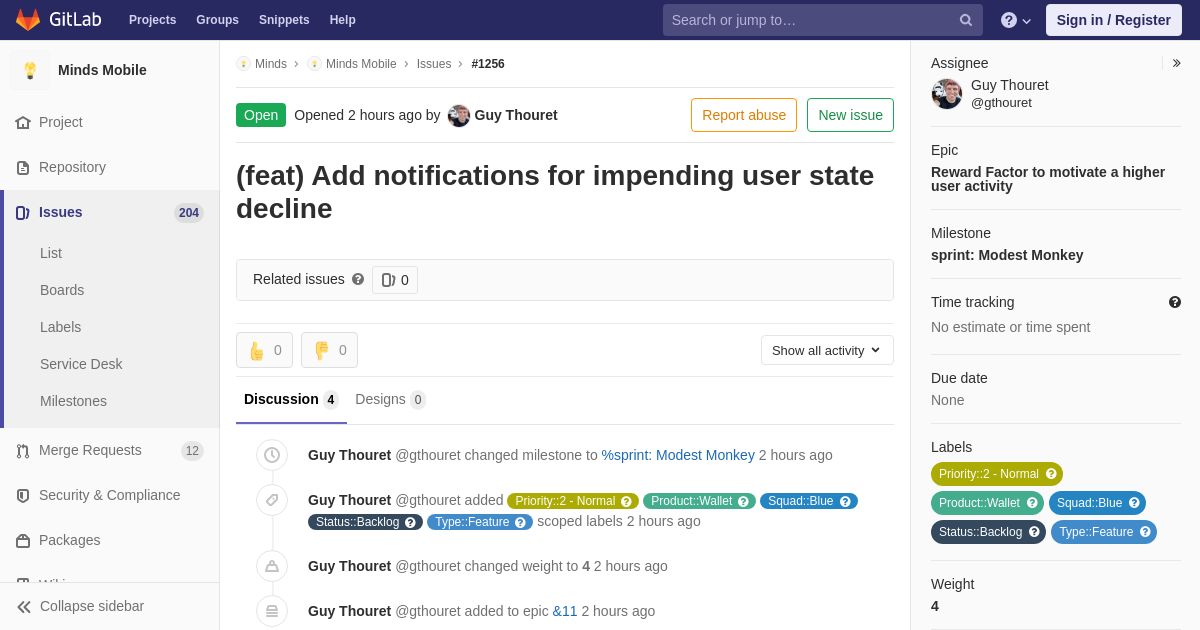Open Service Desk in the sidebar

[x=81, y=364]
